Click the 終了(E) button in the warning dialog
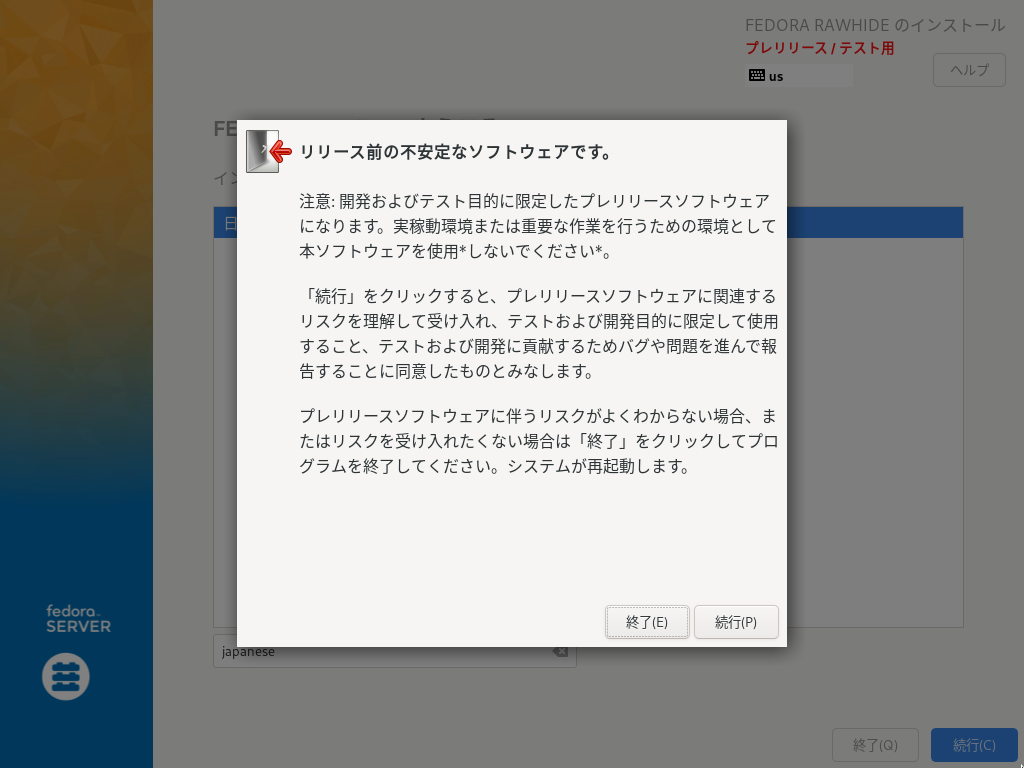Image resolution: width=1024 pixels, height=768 pixels. coord(647,622)
